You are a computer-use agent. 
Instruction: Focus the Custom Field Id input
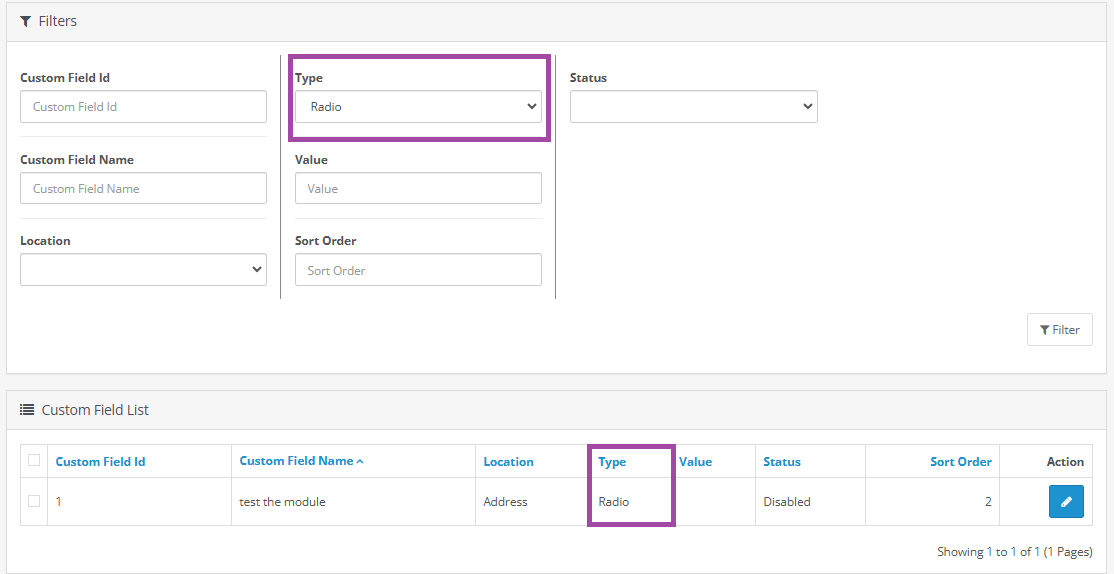pos(143,107)
